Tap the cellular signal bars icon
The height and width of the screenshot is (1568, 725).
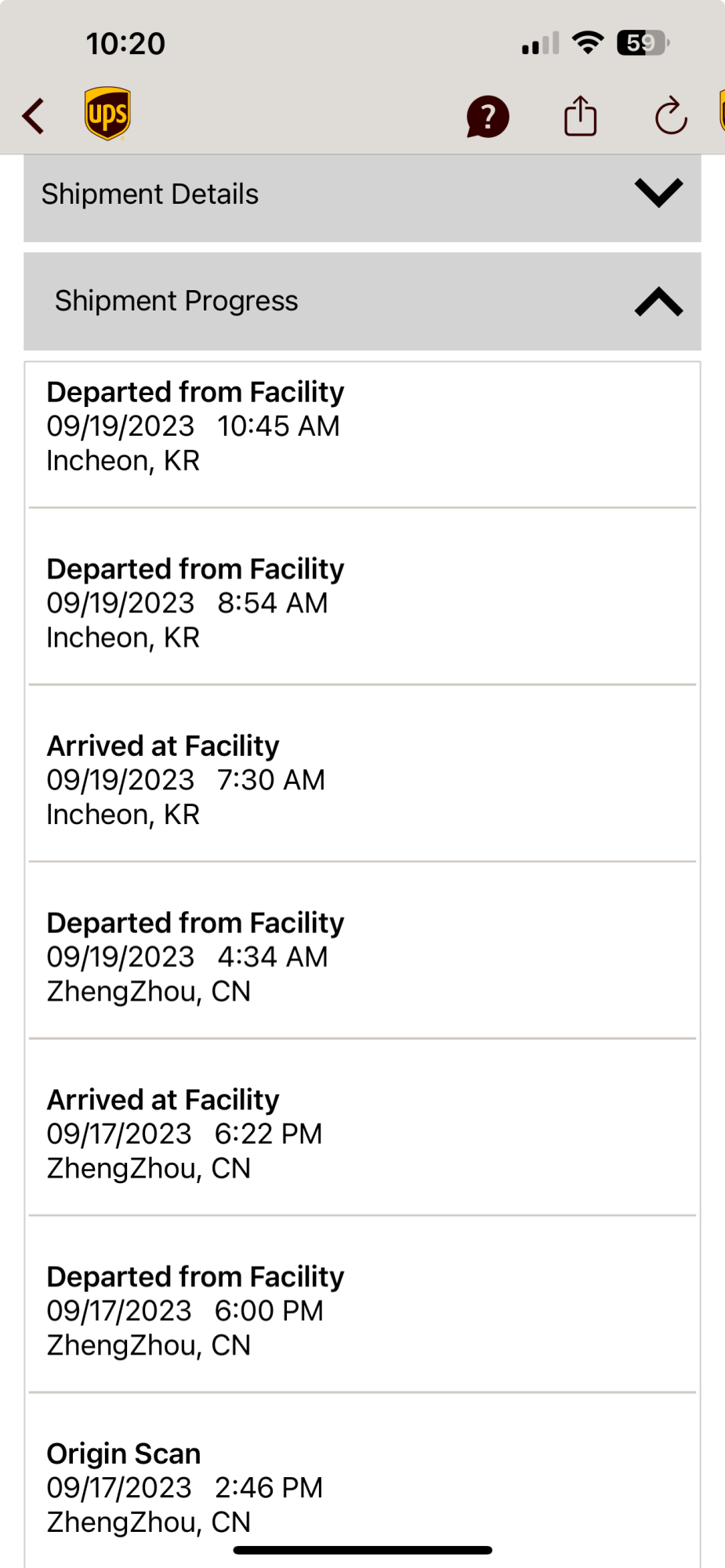point(540,43)
